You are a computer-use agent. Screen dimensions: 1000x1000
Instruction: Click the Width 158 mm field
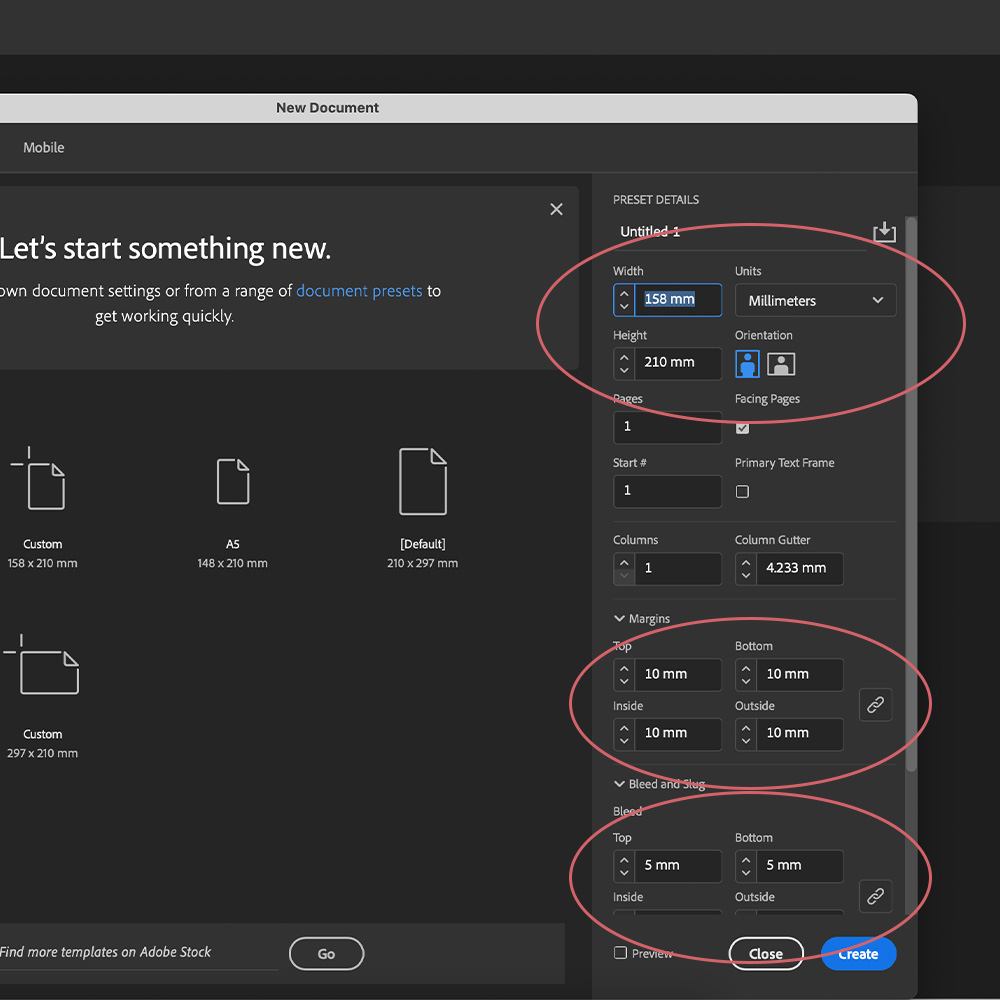coord(678,300)
